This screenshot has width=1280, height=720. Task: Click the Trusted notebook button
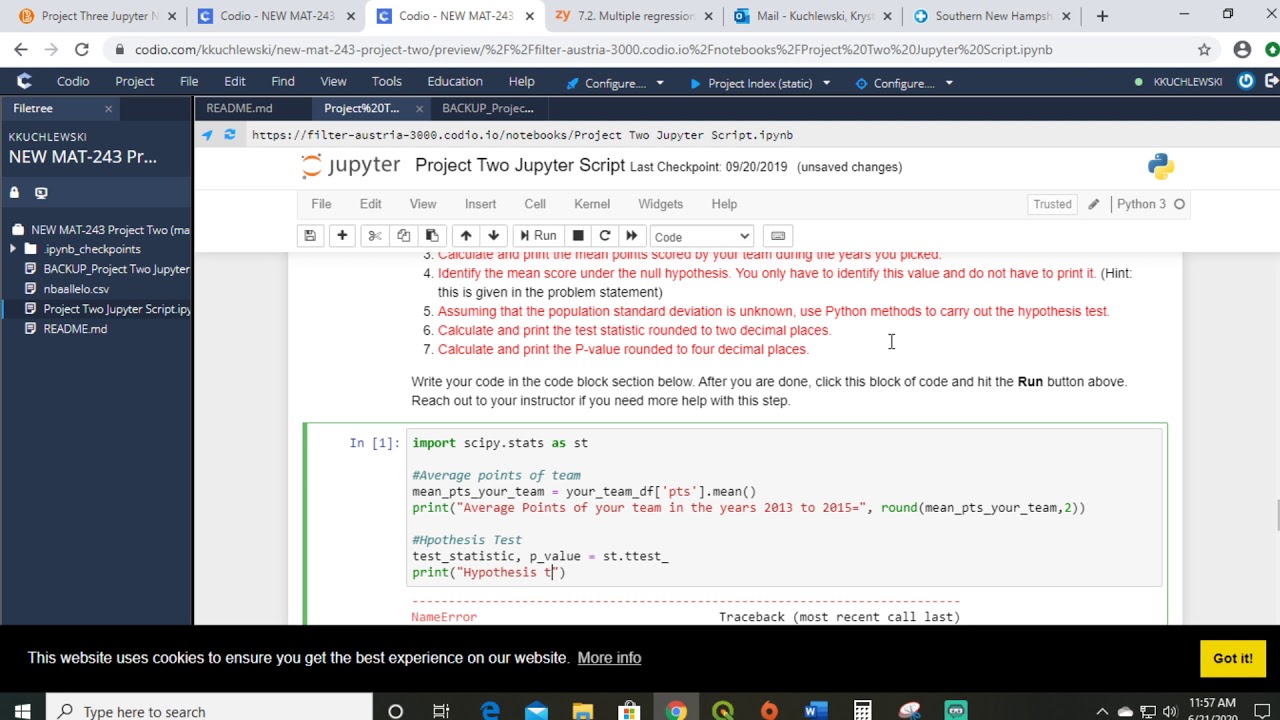point(1052,204)
